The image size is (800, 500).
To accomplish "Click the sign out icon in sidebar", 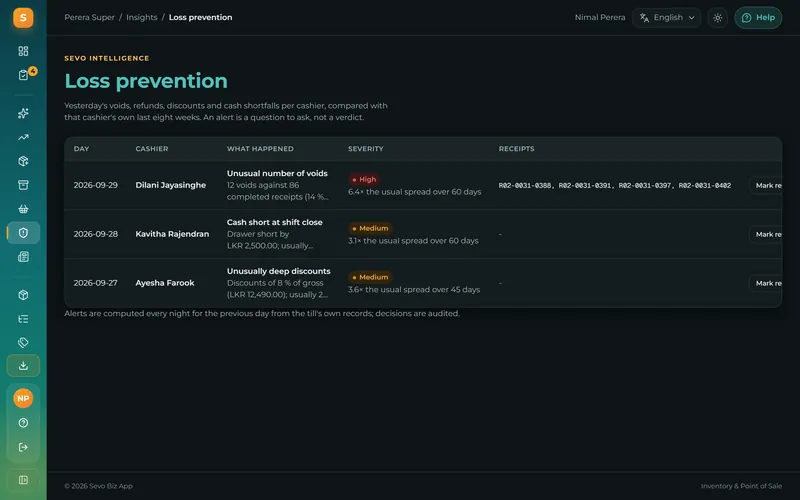I will click(23, 447).
